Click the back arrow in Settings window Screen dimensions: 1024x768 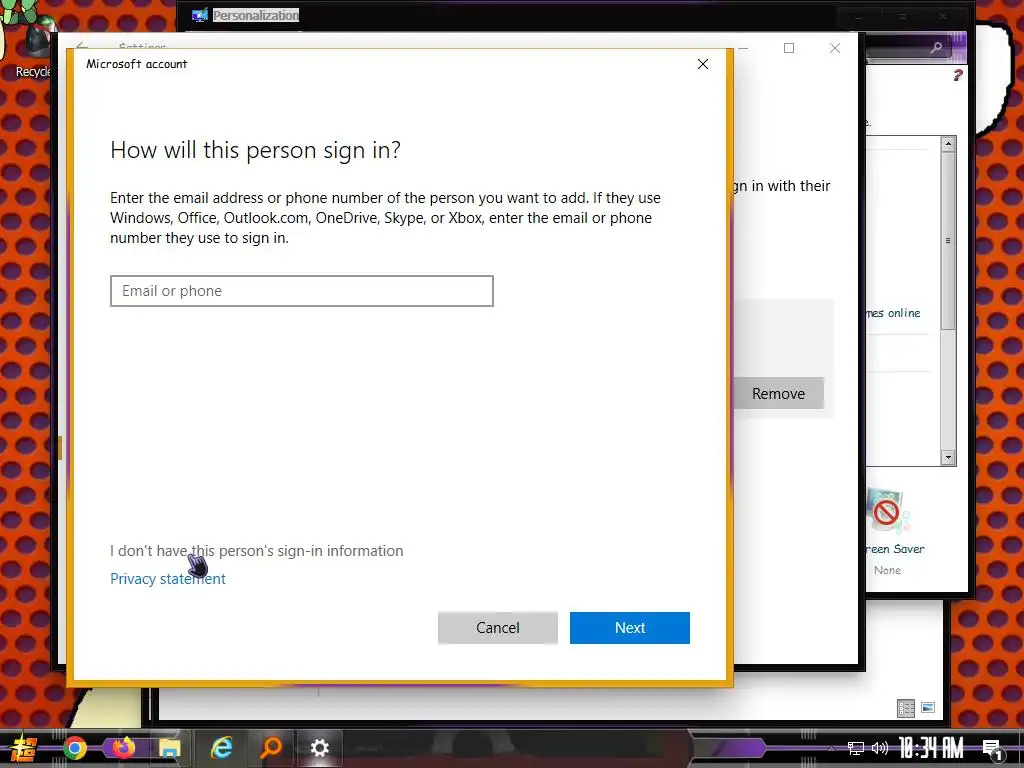(x=82, y=46)
